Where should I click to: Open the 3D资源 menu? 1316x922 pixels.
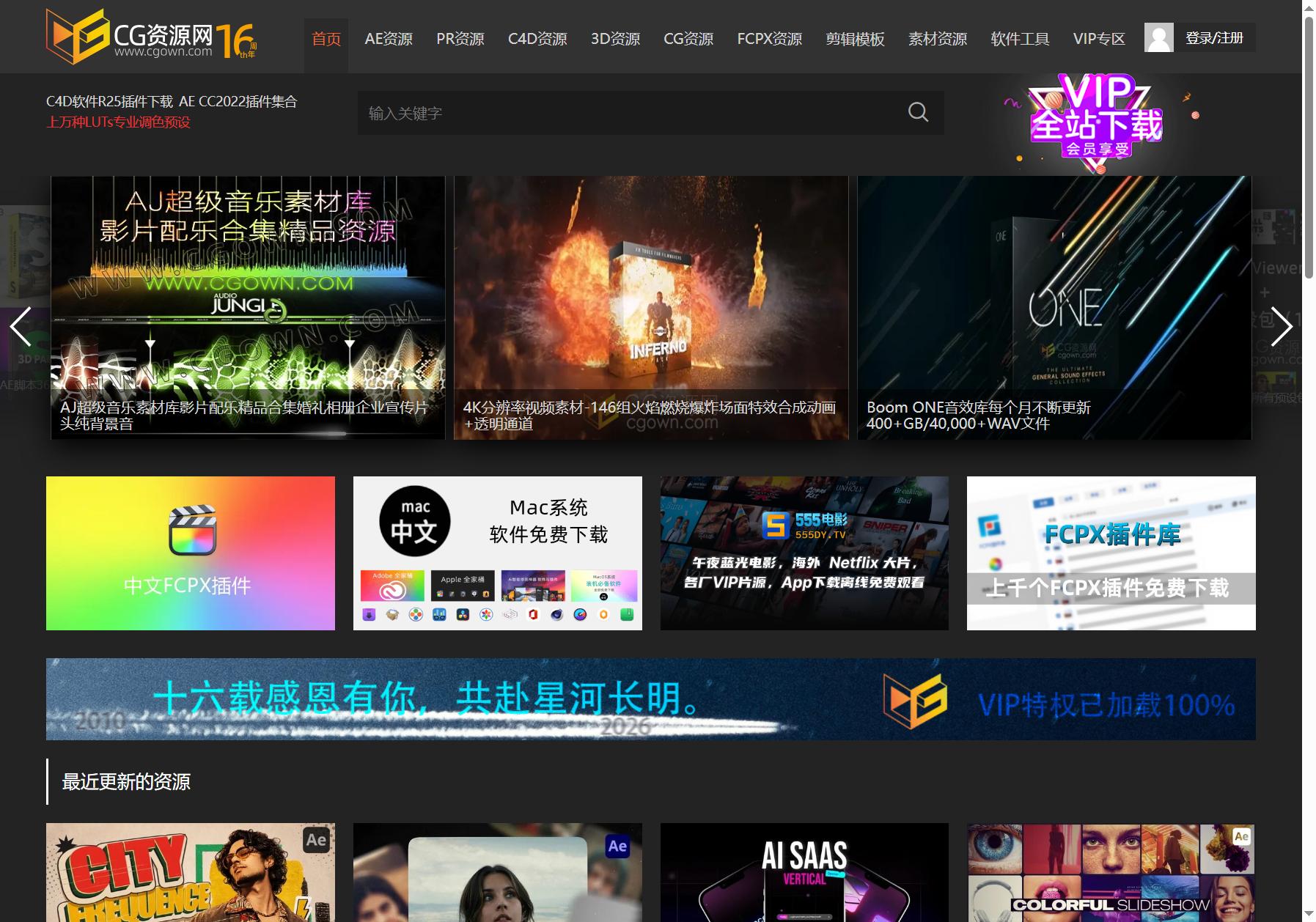pyautogui.click(x=615, y=39)
